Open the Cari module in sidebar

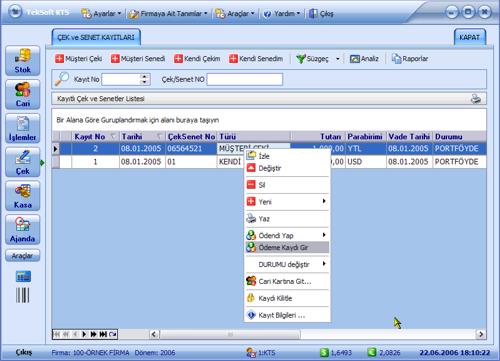click(x=23, y=94)
